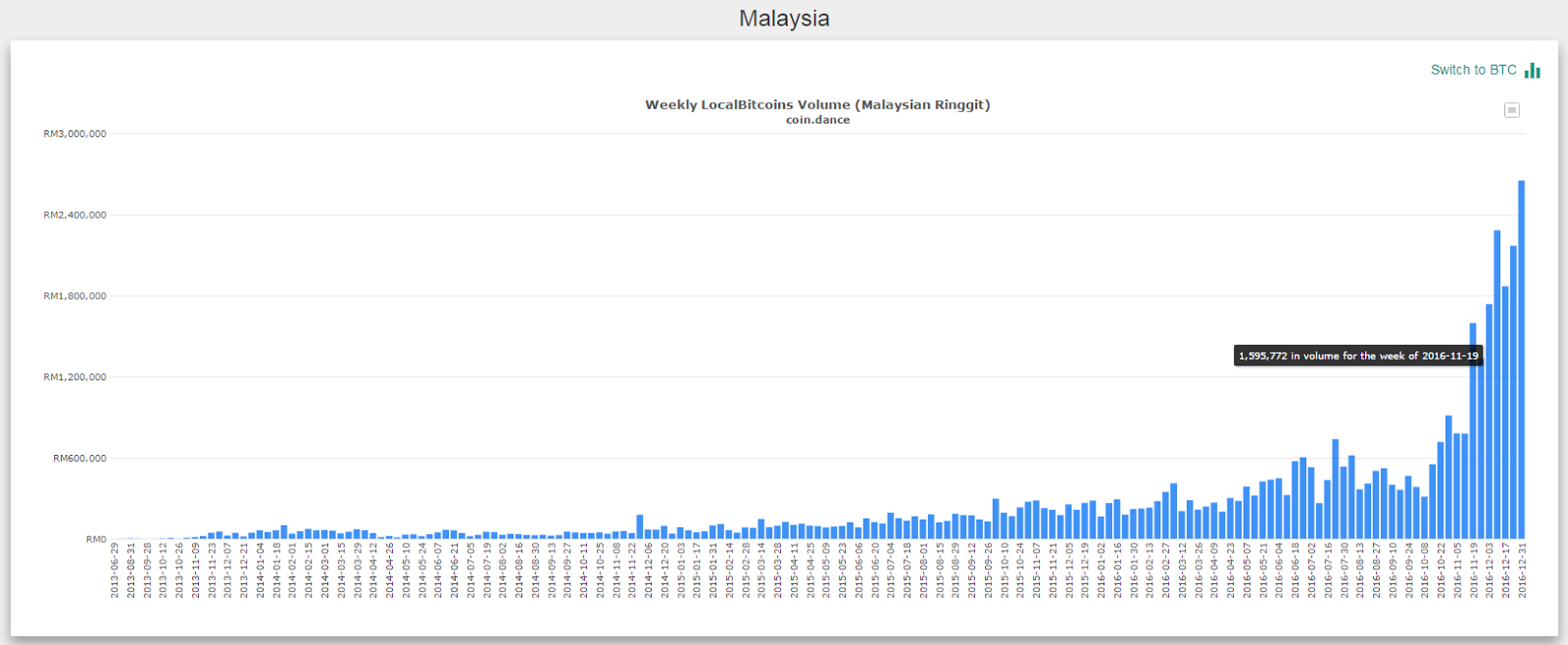Click the 2016-01-02 date label

[1102, 571]
